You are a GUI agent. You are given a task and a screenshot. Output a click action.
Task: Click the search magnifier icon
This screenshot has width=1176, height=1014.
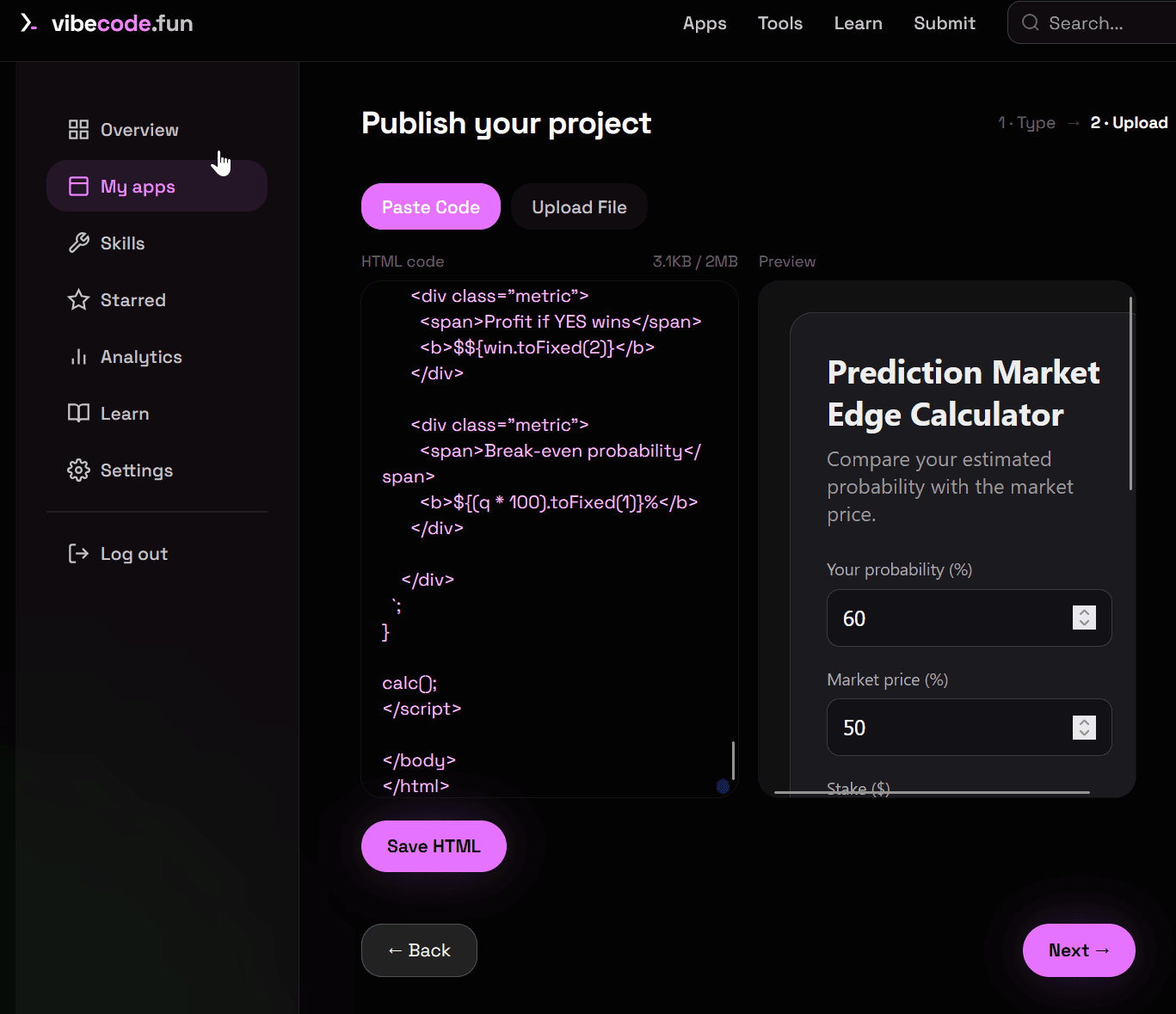coord(1030,23)
